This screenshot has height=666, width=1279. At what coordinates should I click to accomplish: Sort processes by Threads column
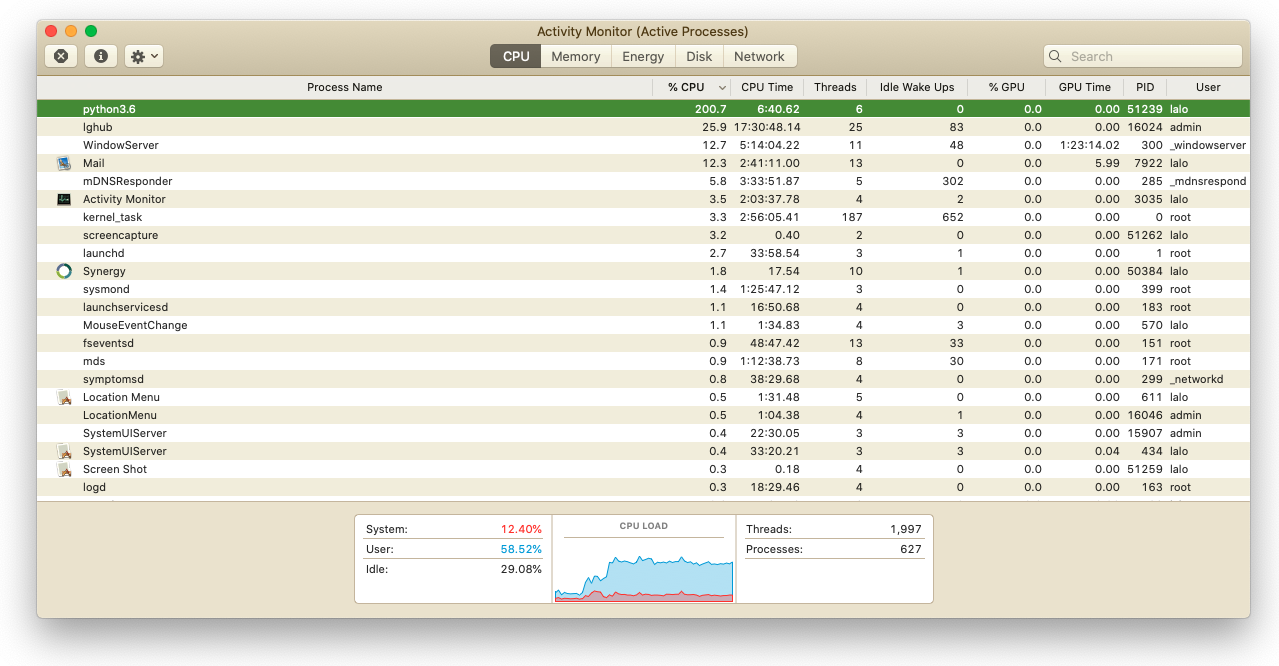(x=834, y=87)
